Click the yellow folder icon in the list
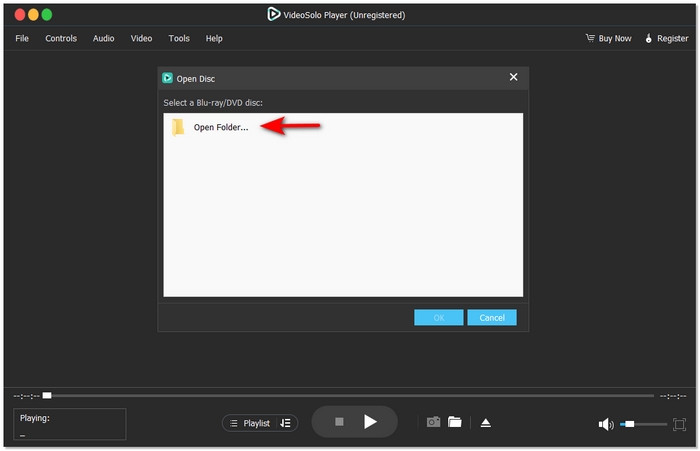 178,127
